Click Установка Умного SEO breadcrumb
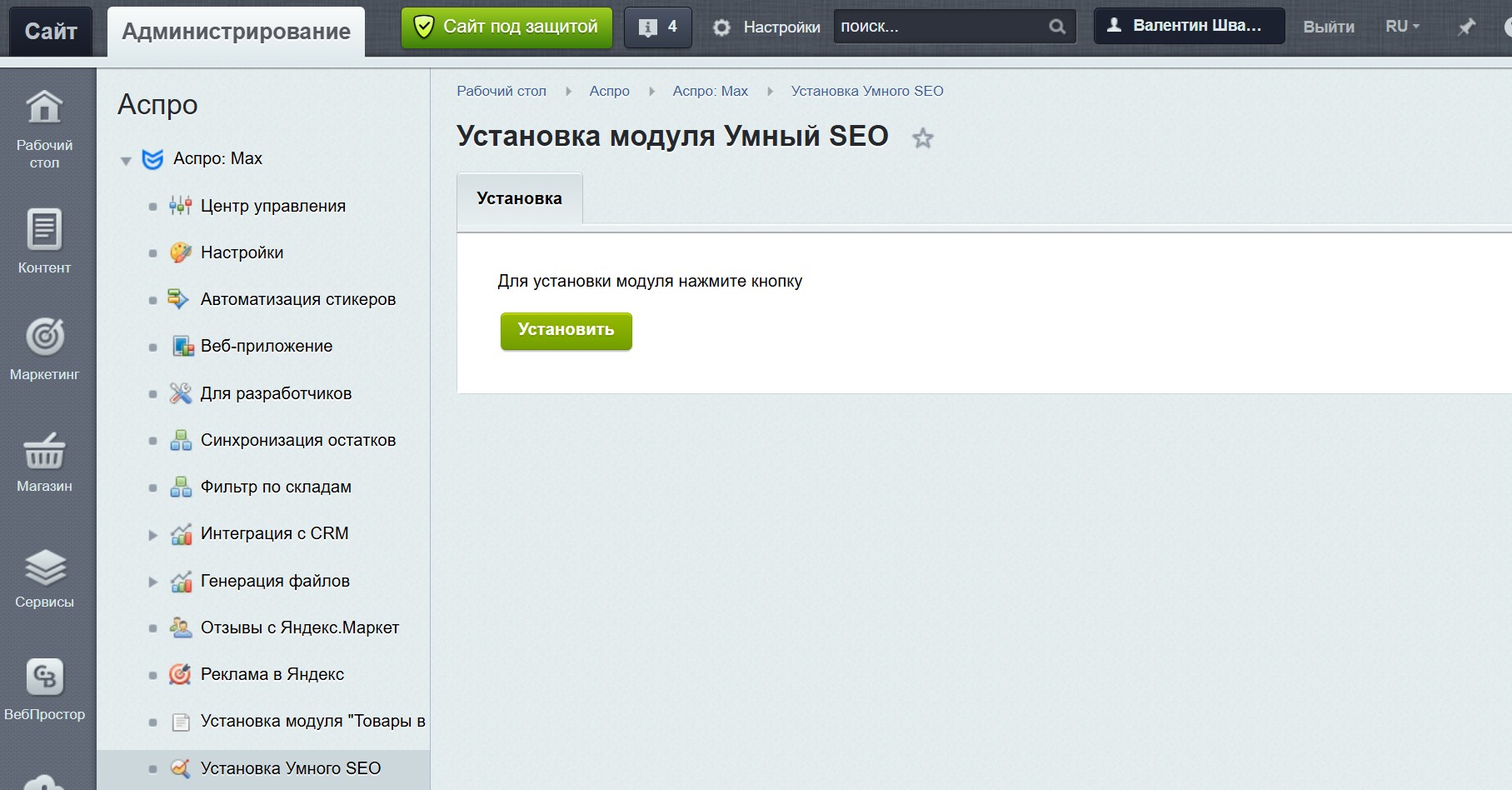Screen dimensions: 1512x790 pyautogui.click(x=867, y=91)
